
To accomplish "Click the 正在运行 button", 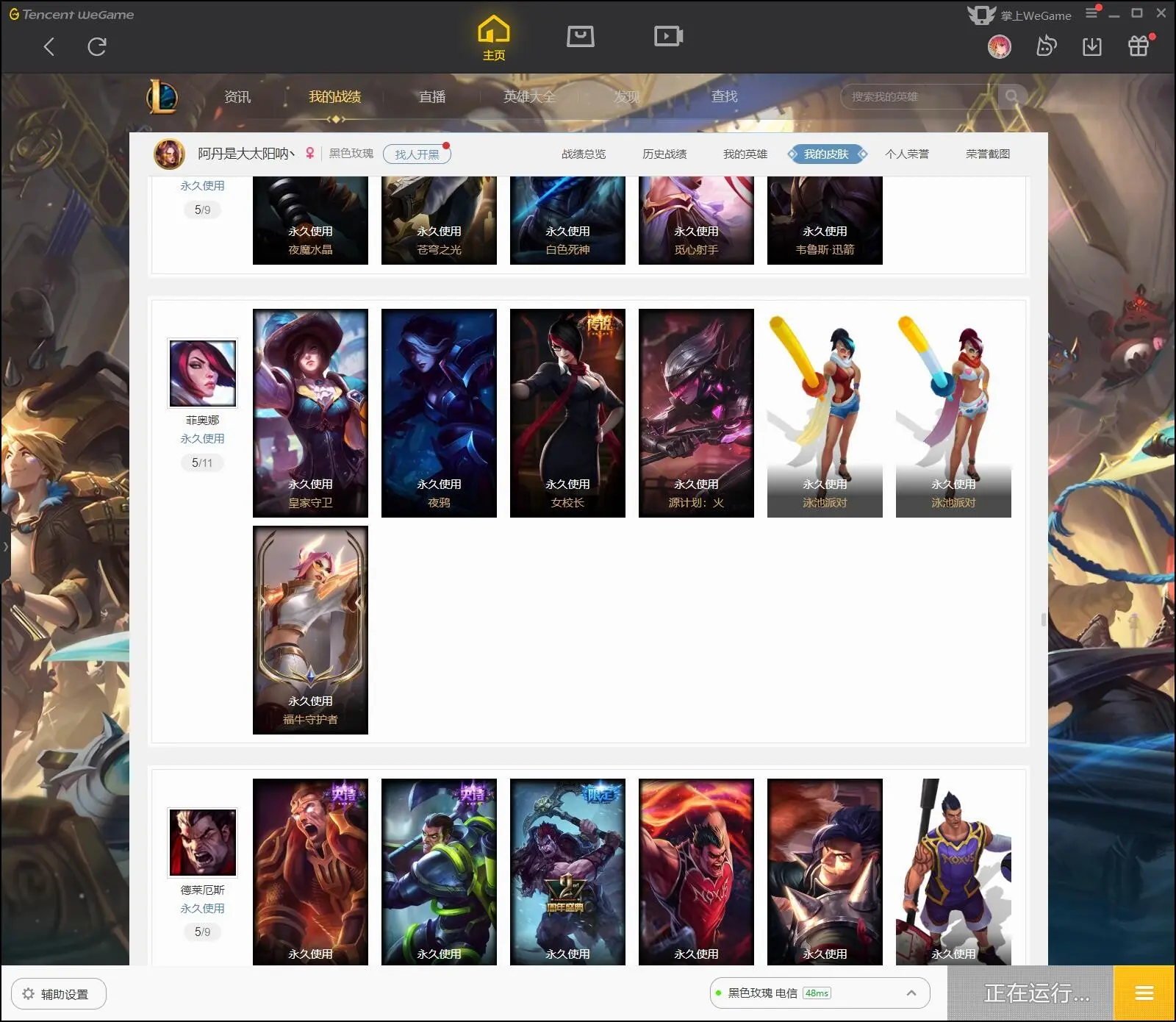I will [1030, 993].
